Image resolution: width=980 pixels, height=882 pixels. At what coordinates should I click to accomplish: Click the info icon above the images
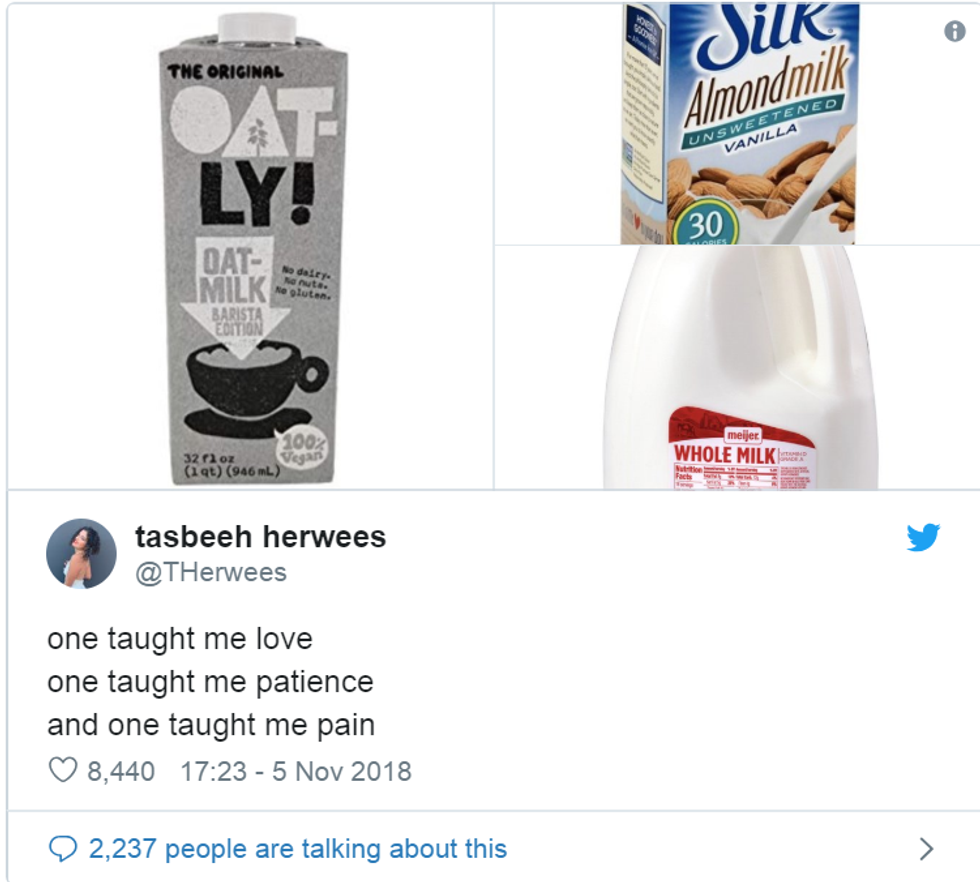[954, 31]
